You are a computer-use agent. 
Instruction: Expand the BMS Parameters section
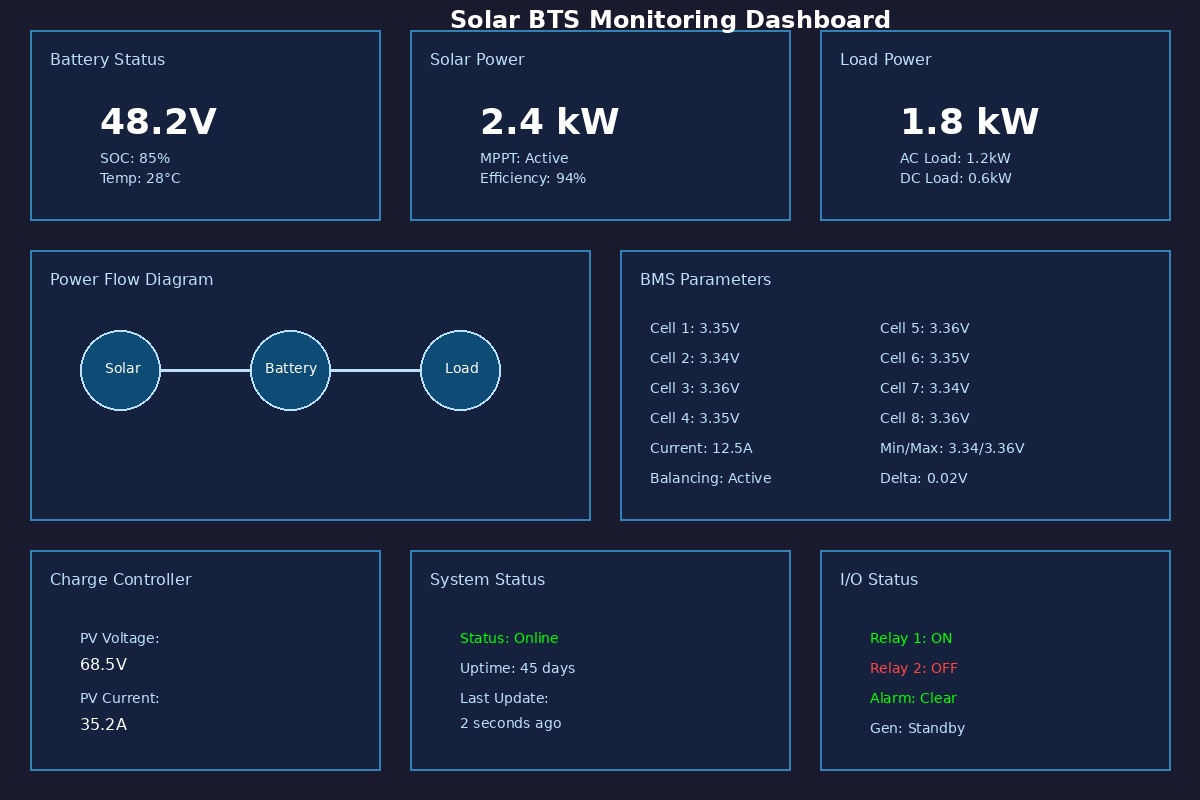click(706, 280)
